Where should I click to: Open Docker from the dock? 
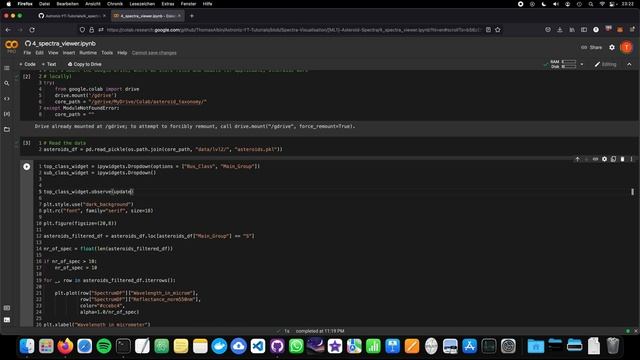pos(220,346)
